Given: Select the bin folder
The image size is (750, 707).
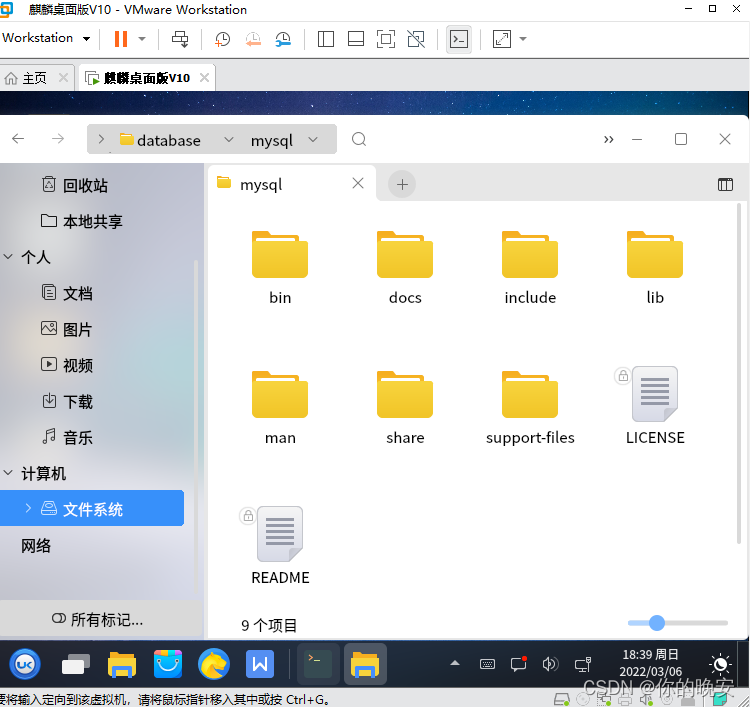Looking at the screenshot, I should coord(280,268).
